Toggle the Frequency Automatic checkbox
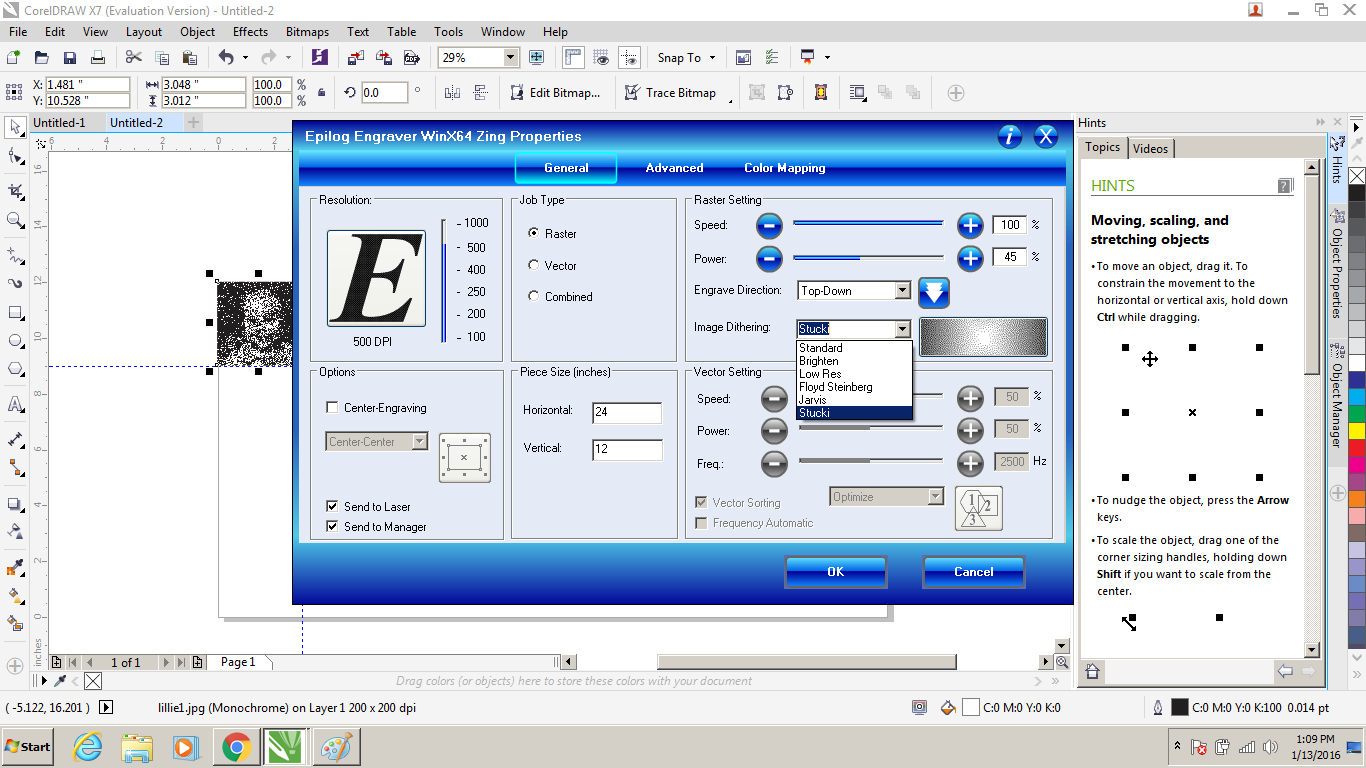 [x=701, y=523]
